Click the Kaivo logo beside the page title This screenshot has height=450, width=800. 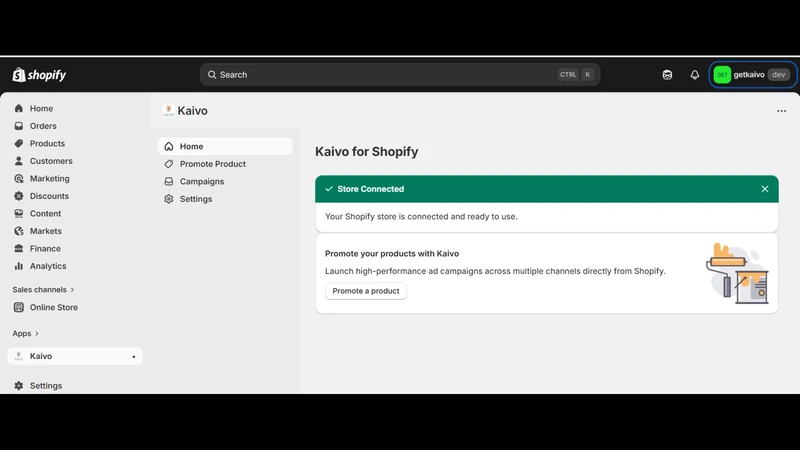(x=168, y=111)
